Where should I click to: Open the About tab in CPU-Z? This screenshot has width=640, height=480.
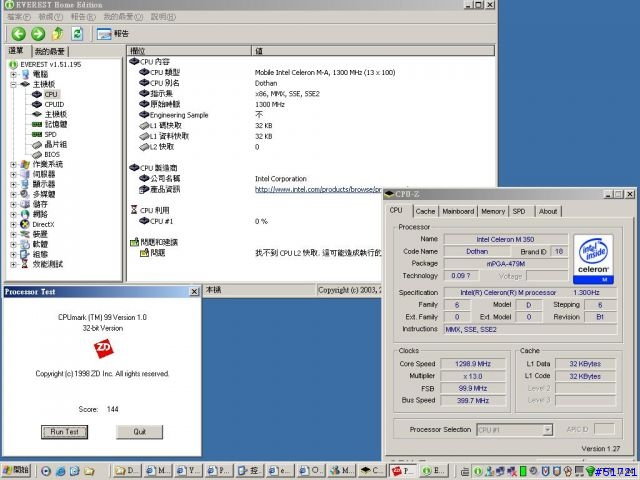click(548, 211)
